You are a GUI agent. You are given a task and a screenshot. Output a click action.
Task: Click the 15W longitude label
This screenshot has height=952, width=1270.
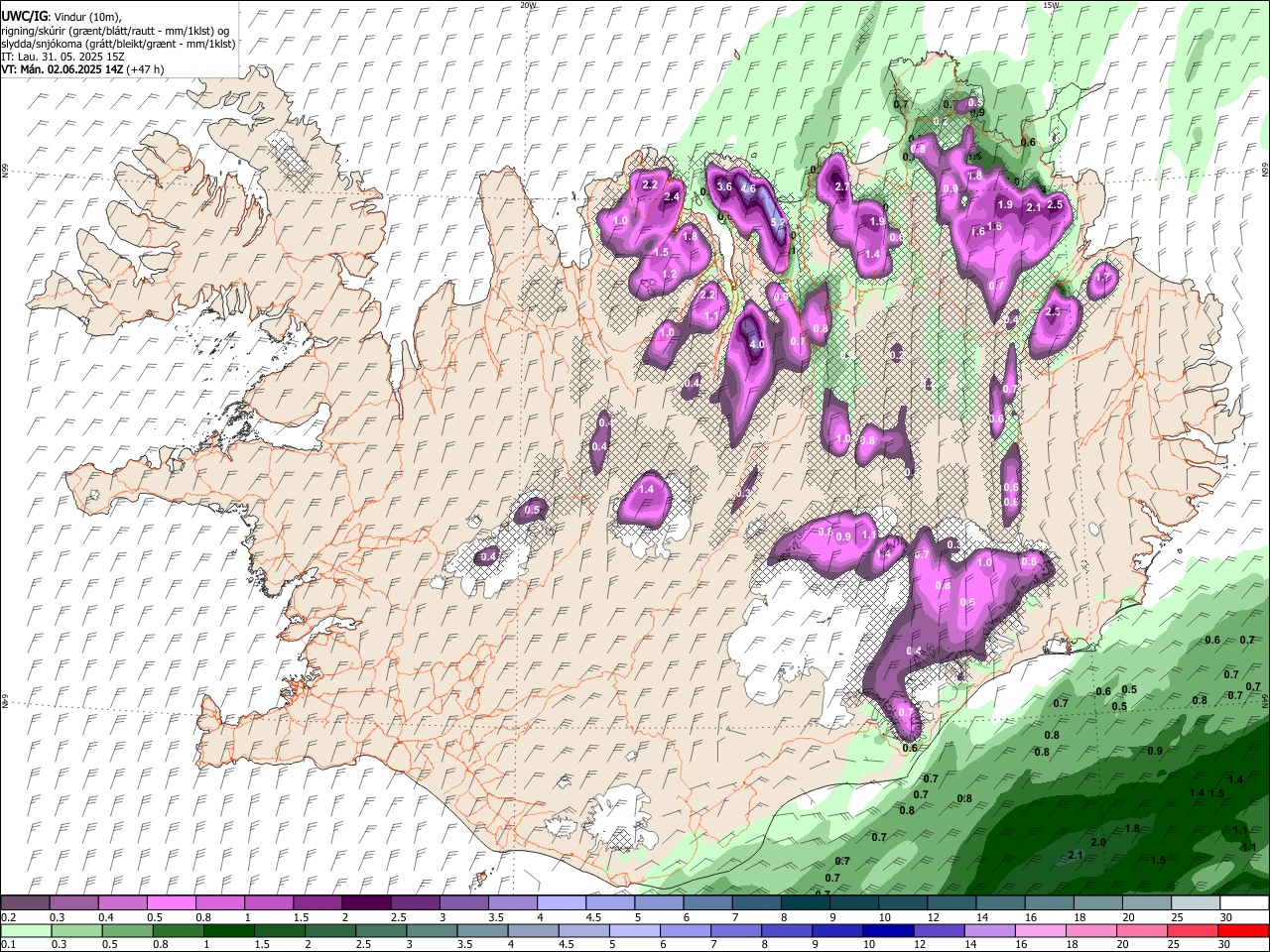[1052, 5]
